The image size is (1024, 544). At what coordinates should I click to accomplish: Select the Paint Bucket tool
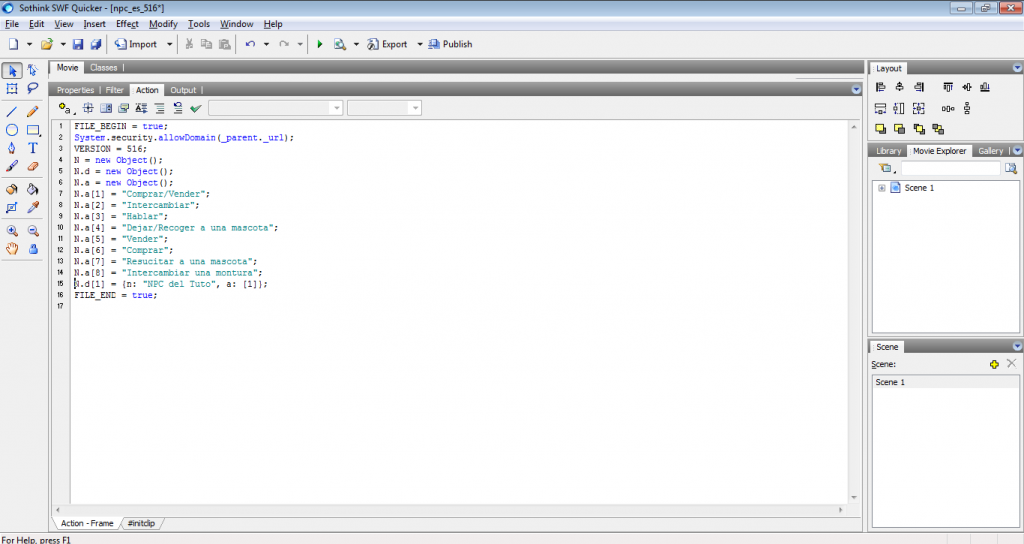(33, 189)
